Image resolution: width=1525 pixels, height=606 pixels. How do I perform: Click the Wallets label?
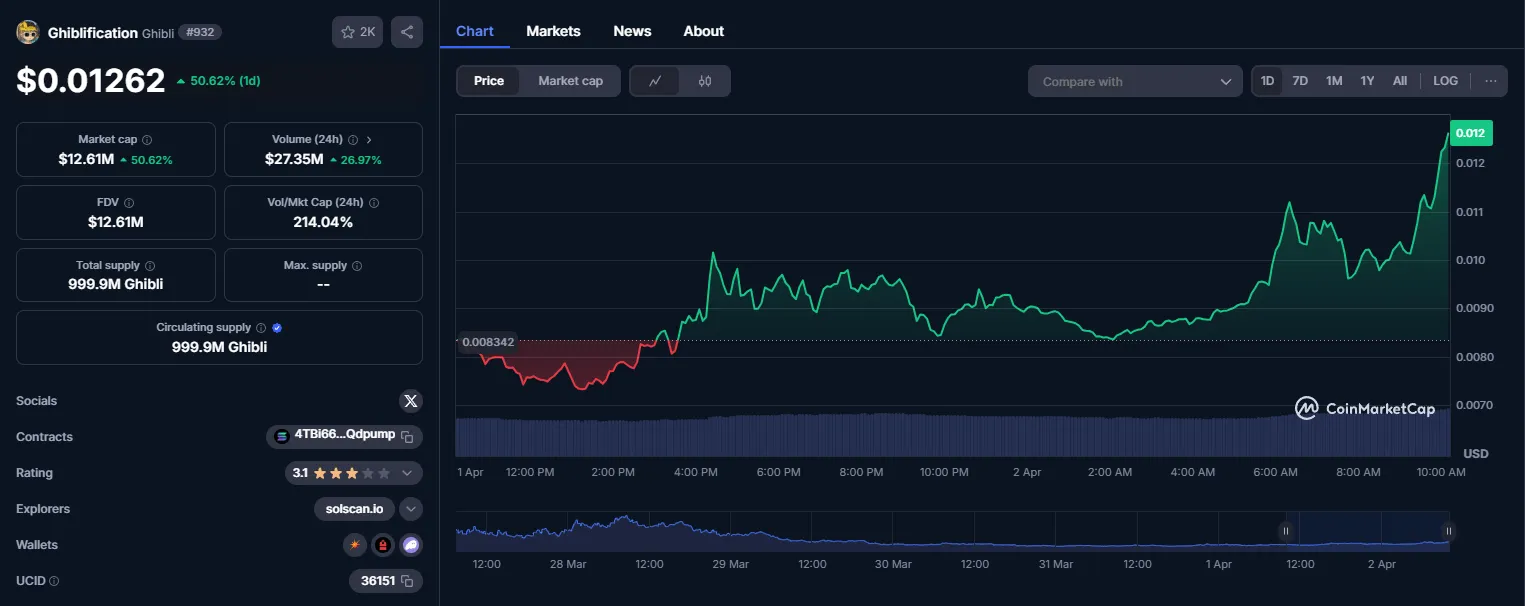pyautogui.click(x=37, y=545)
